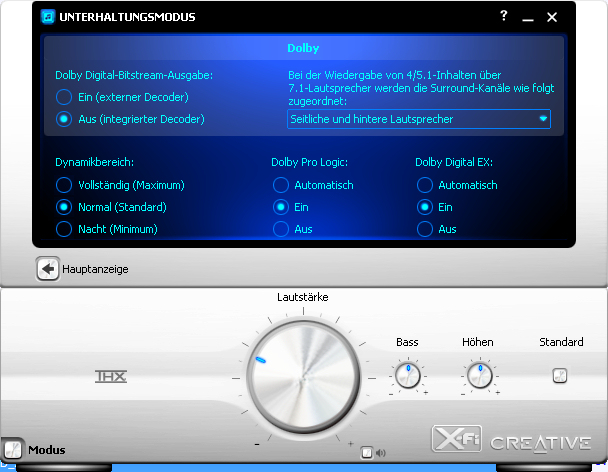Select Vollständig (Maximum) dynamic range
The width and height of the screenshot is (608, 472).
(64, 185)
